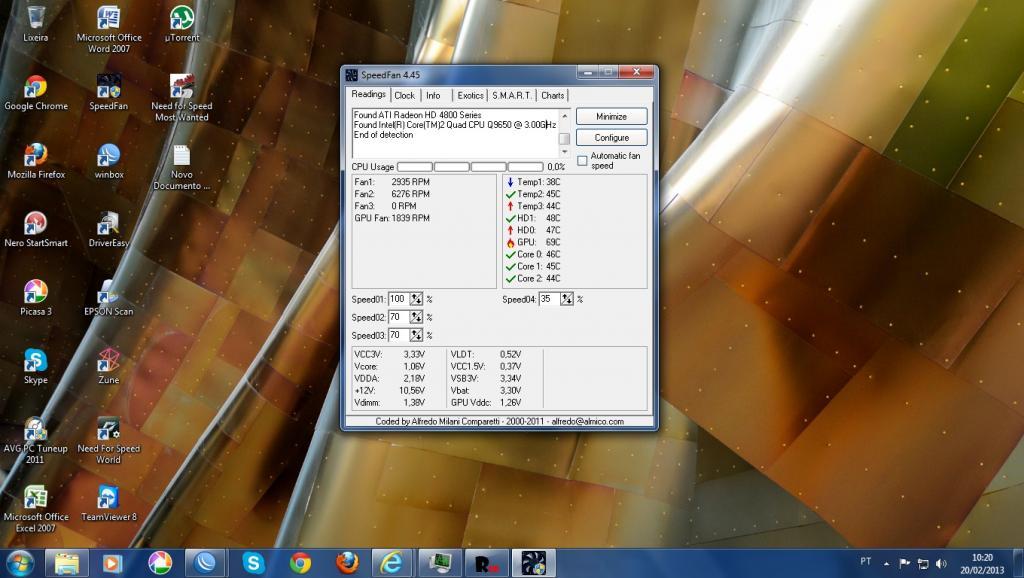Click the Minimize button in SpeedFan
The height and width of the screenshot is (578, 1024).
611,116
